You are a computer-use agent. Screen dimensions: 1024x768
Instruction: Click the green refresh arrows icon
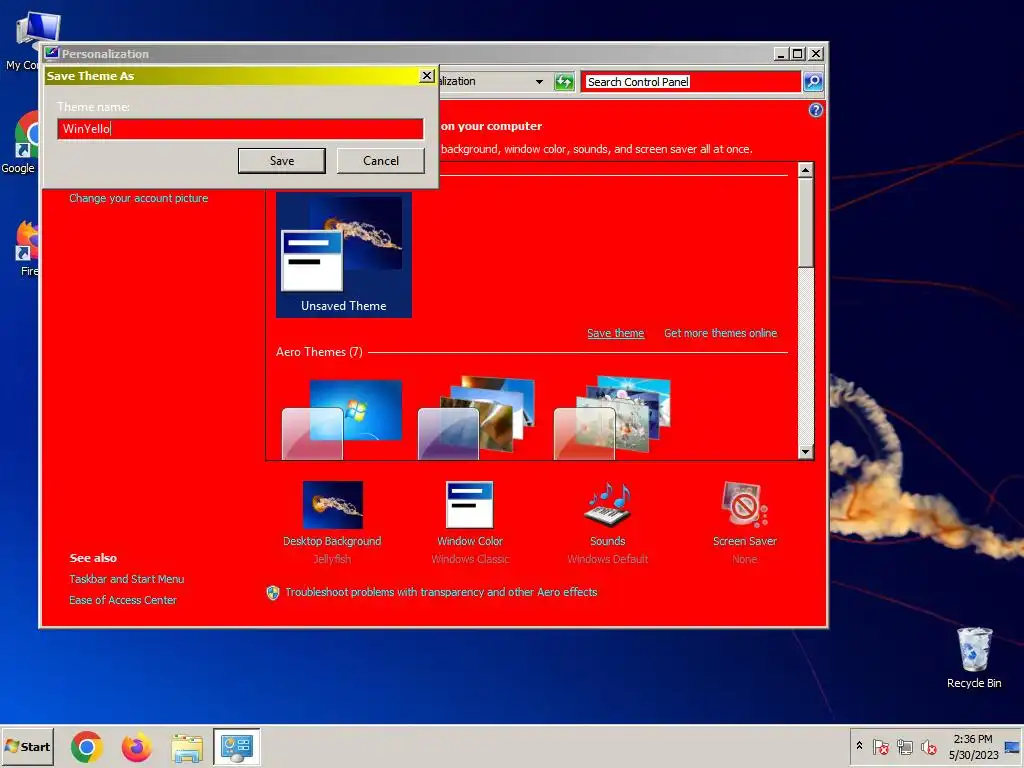pos(564,82)
